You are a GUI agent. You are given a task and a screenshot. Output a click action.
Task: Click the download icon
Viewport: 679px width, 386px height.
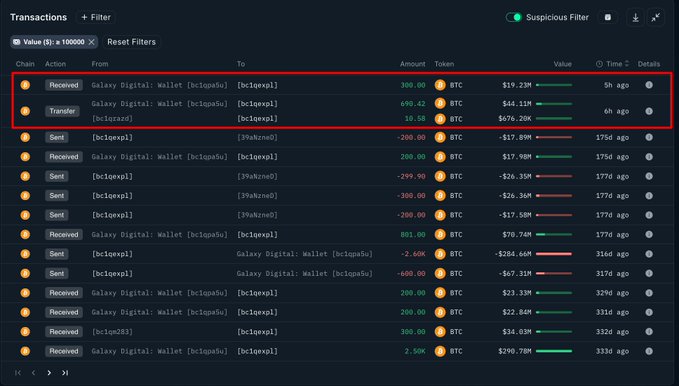point(635,17)
